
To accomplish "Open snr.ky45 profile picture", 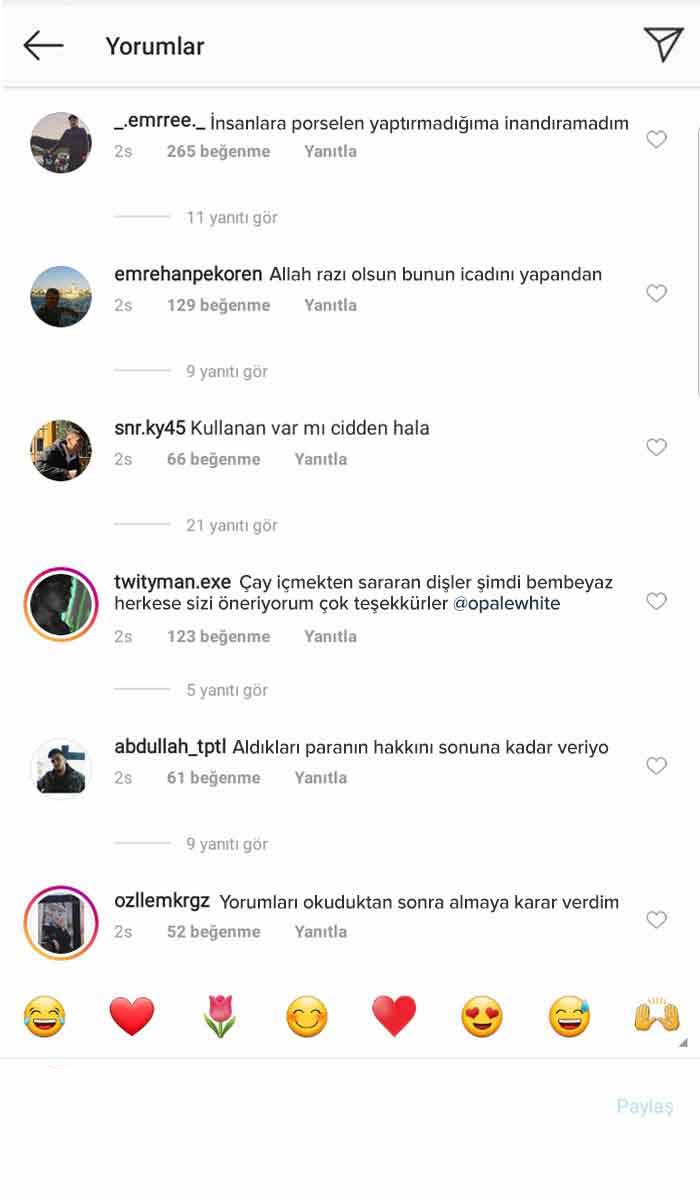I will click(x=61, y=450).
